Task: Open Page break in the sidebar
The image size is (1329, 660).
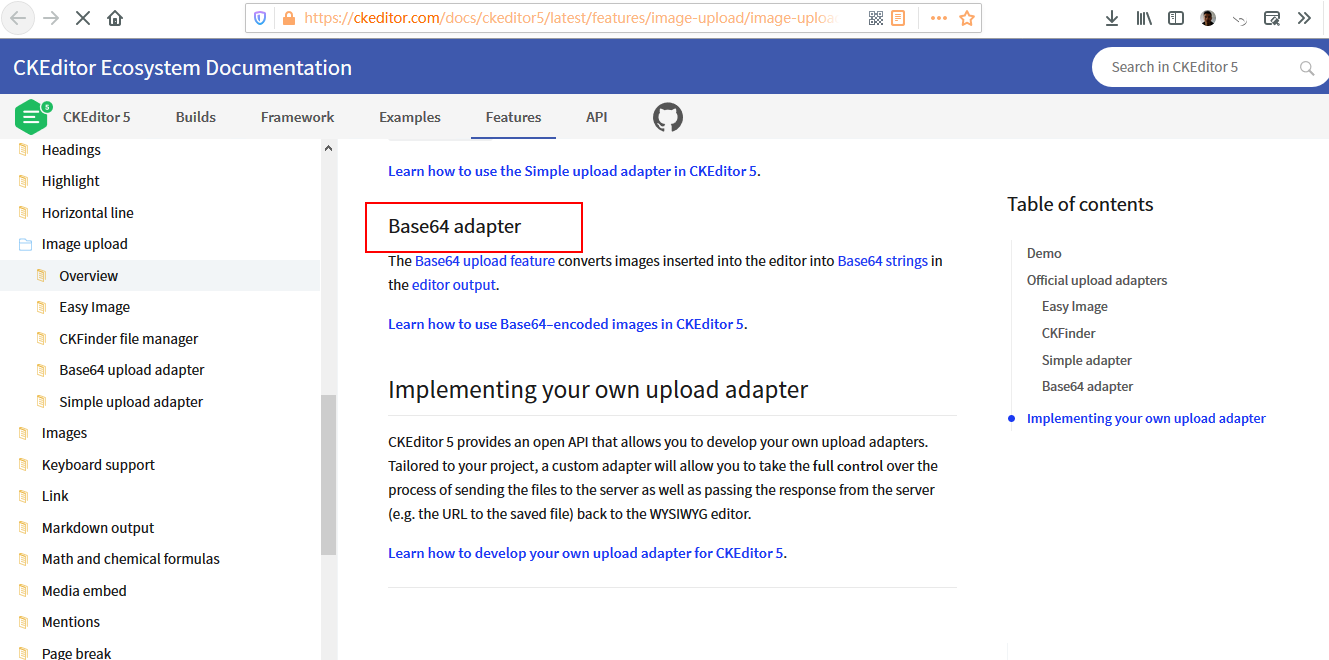Action: (77, 653)
